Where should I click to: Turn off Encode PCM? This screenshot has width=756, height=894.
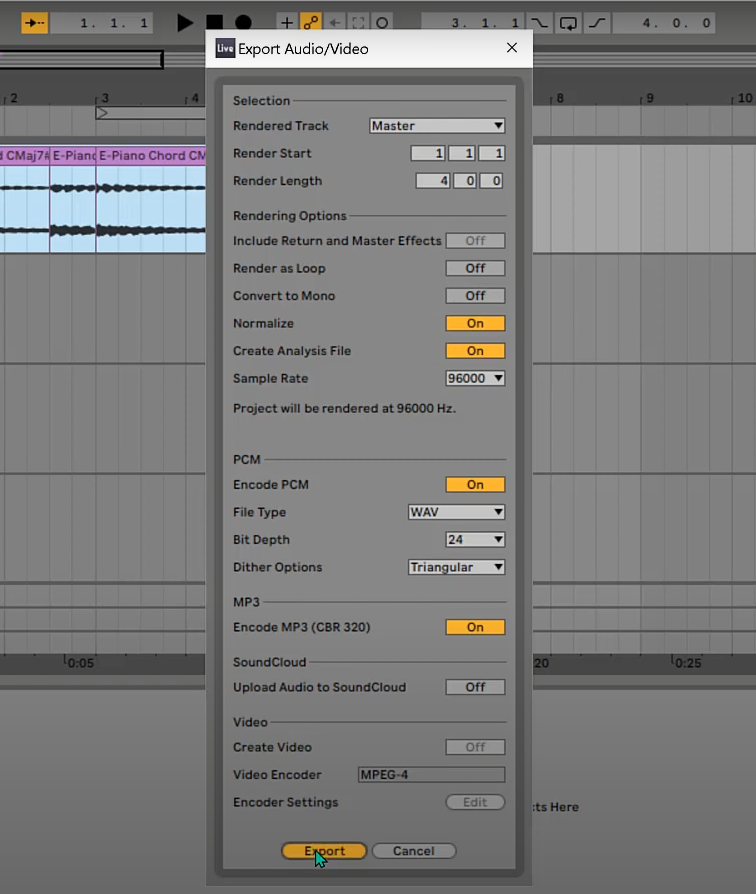point(475,485)
